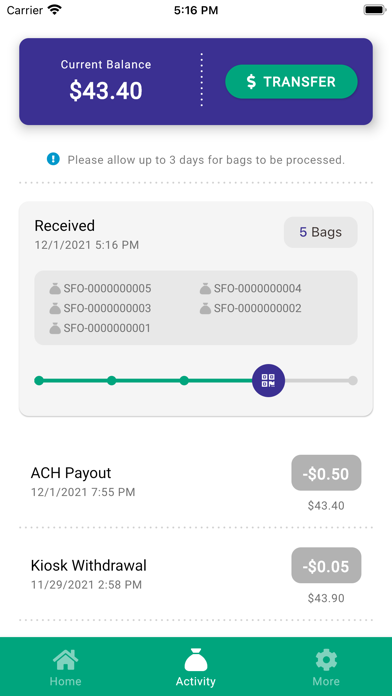Tap the bag icon beside SFO-0000000001

coord(55,328)
